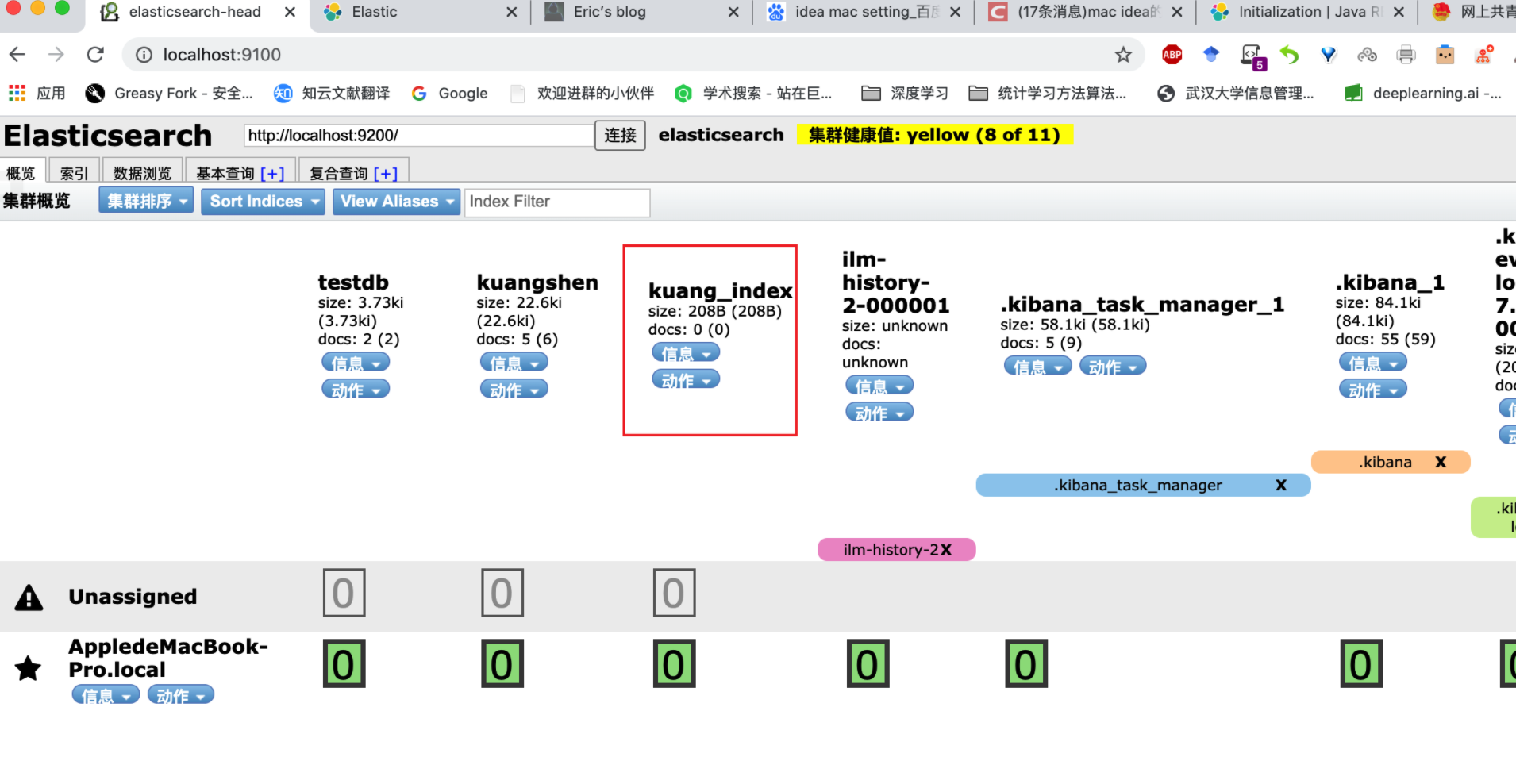Click the kuang_index index title

720,290
